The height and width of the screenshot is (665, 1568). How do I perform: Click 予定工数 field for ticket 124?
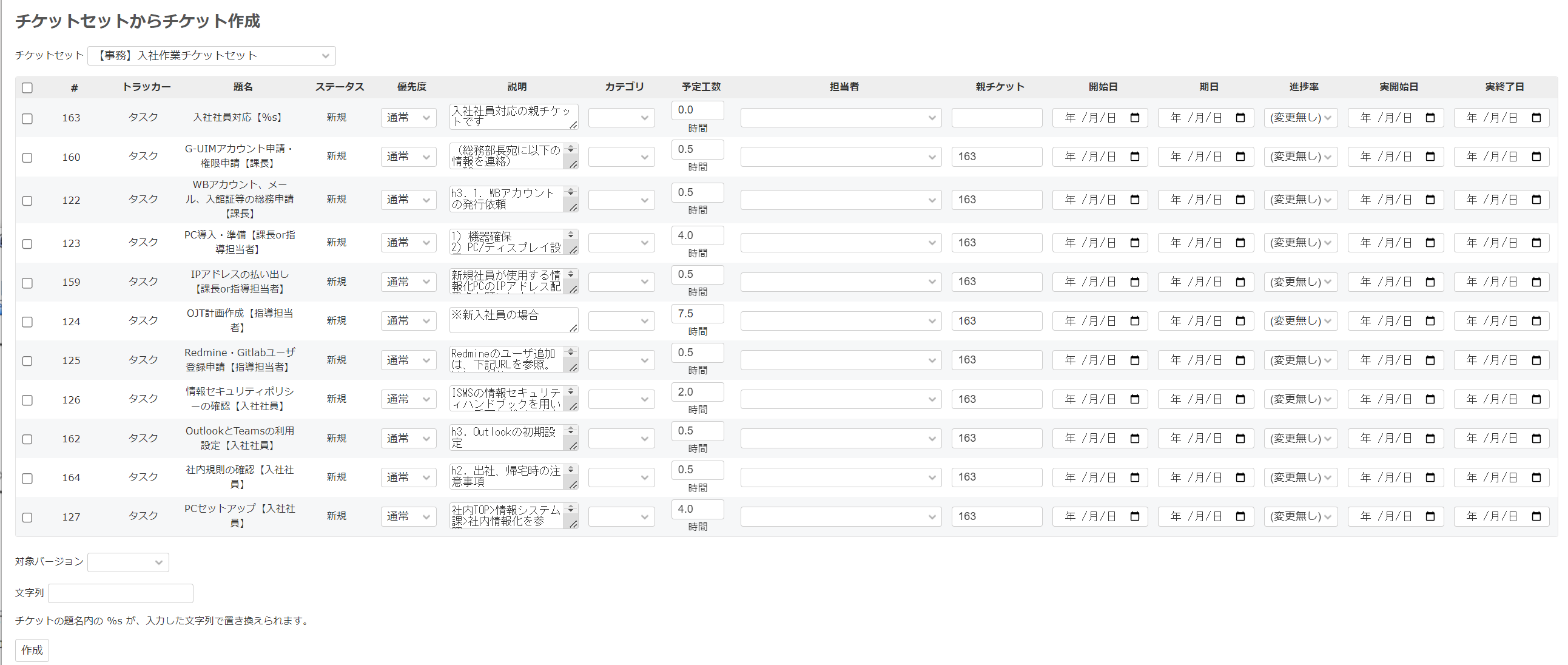(697, 314)
